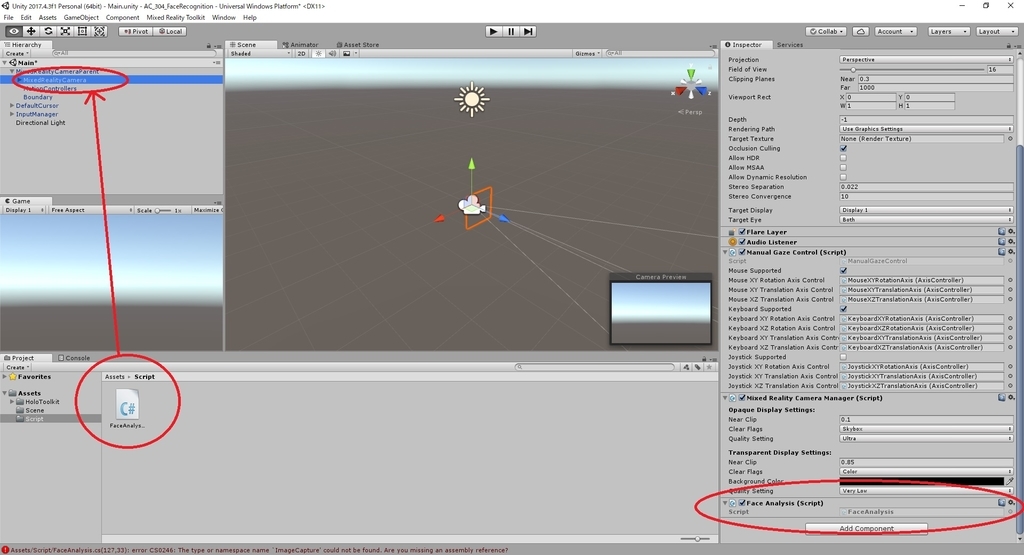Open the Target Display dropdown
Viewport: 1024px width, 555px height.
(x=926, y=210)
